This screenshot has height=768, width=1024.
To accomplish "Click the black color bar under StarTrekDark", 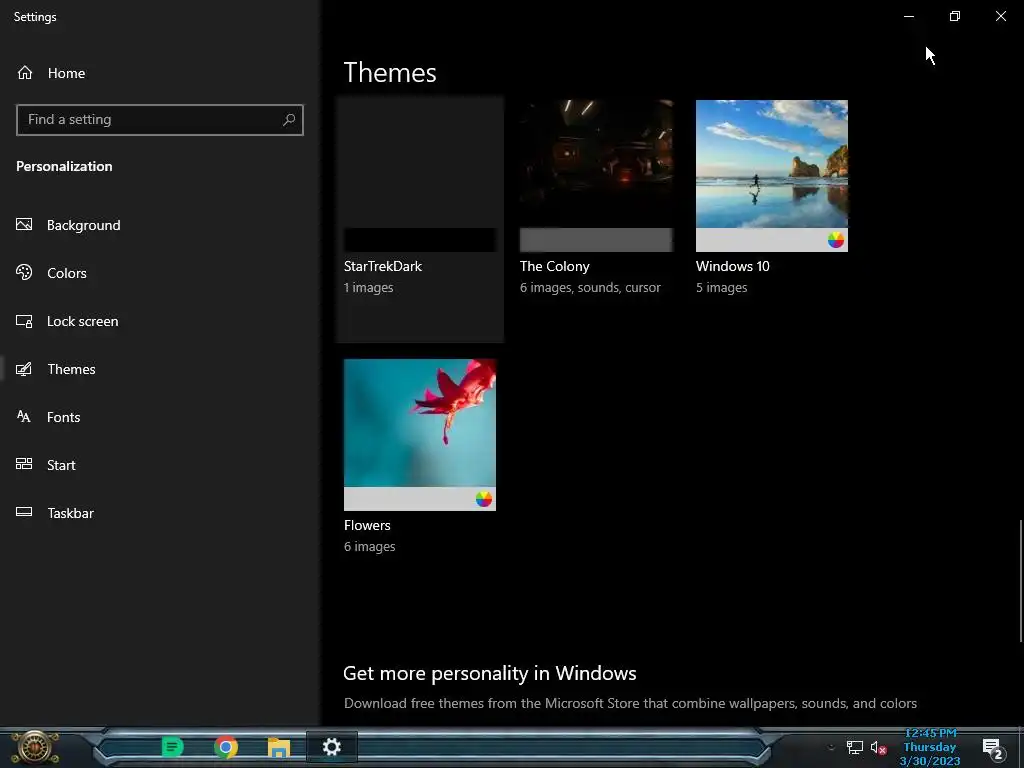I will (420, 240).
